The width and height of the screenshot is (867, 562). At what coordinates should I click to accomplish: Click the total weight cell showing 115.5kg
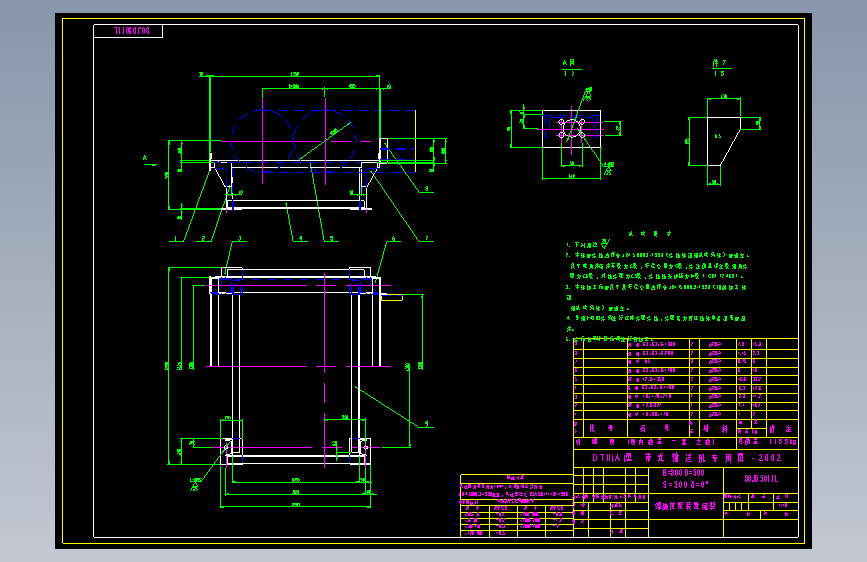[782, 442]
